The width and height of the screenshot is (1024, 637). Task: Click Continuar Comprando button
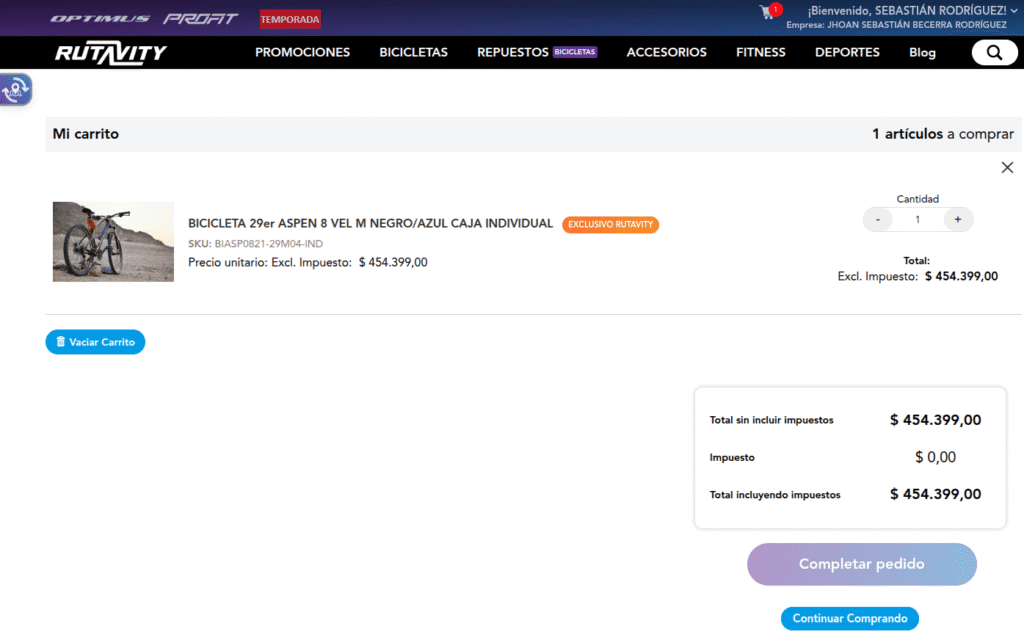tap(849, 618)
